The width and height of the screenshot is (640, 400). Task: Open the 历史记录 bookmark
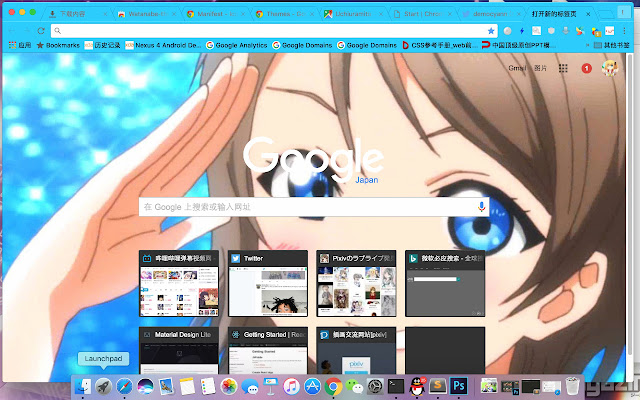point(102,45)
